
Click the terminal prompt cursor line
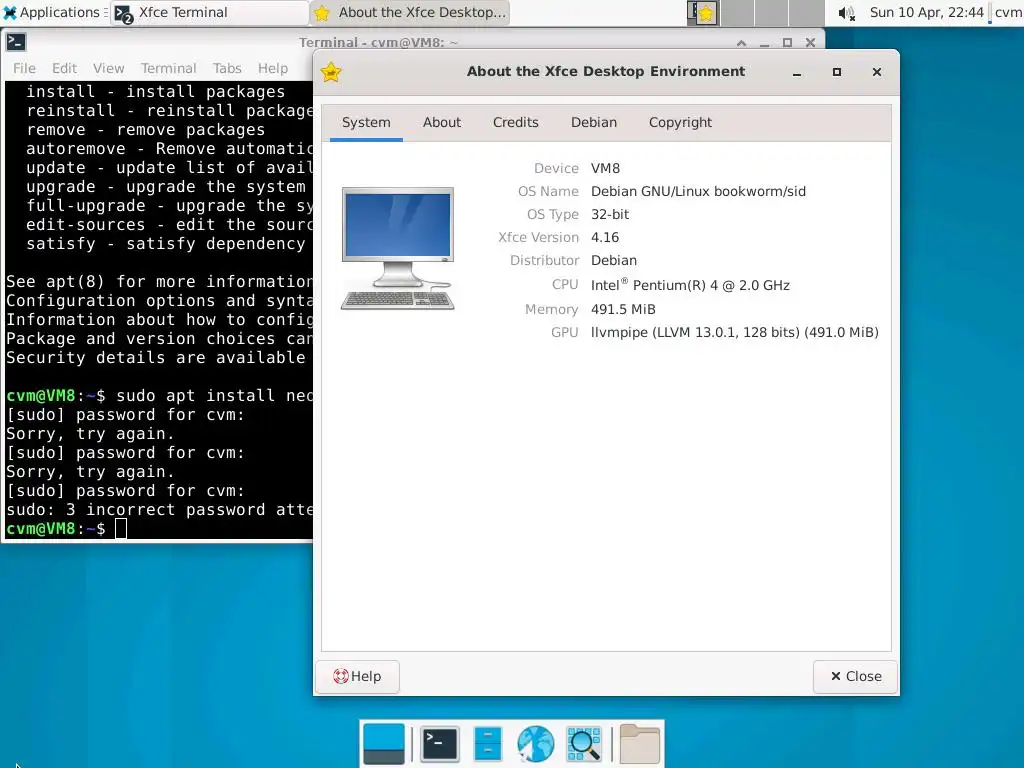pos(66,528)
